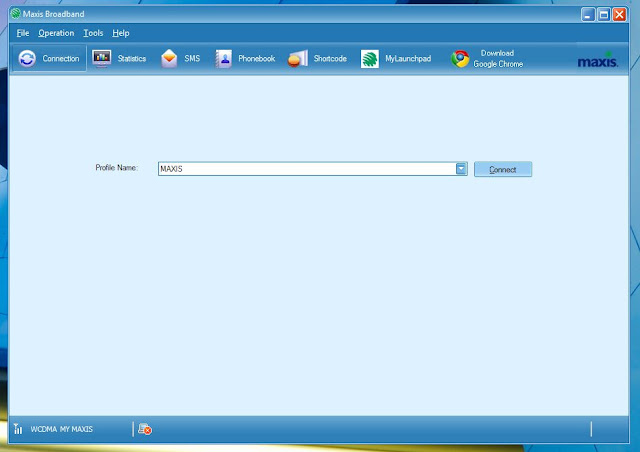Open the SMS envelope icon
Viewport: 640px width, 452px height.
169,58
